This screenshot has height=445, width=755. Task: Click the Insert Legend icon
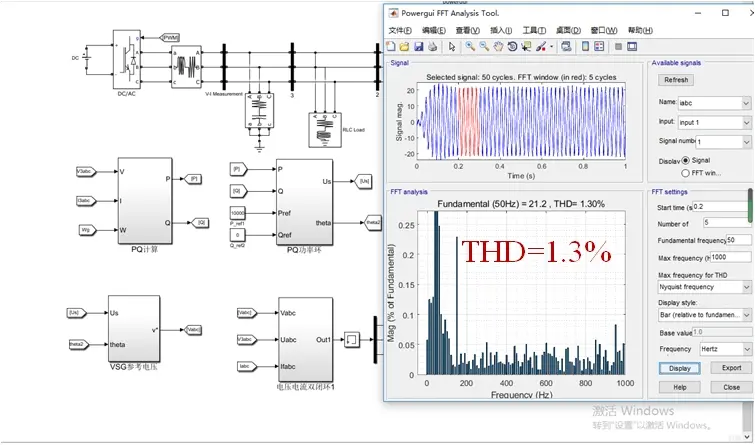point(599,46)
